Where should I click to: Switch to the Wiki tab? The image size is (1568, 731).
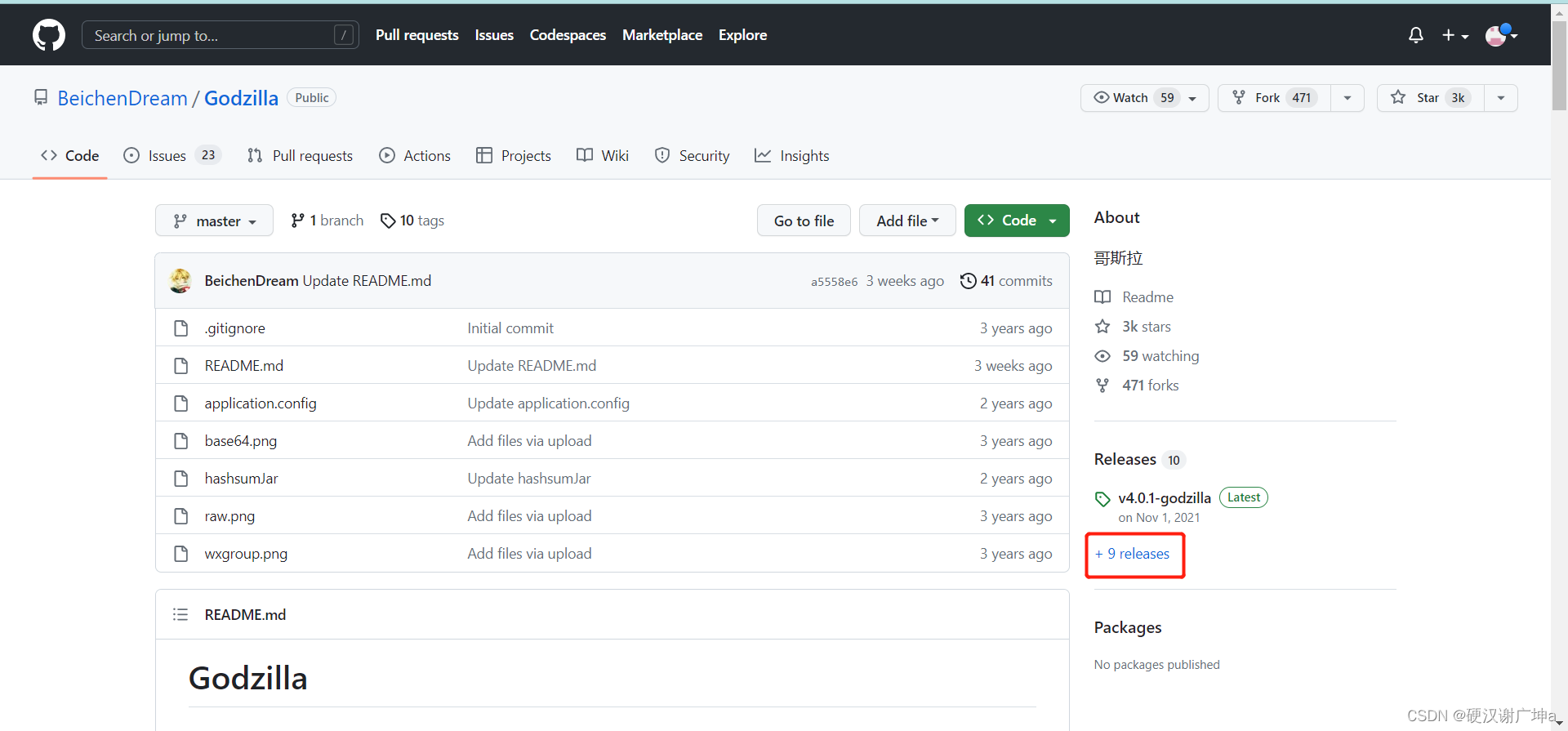click(603, 156)
